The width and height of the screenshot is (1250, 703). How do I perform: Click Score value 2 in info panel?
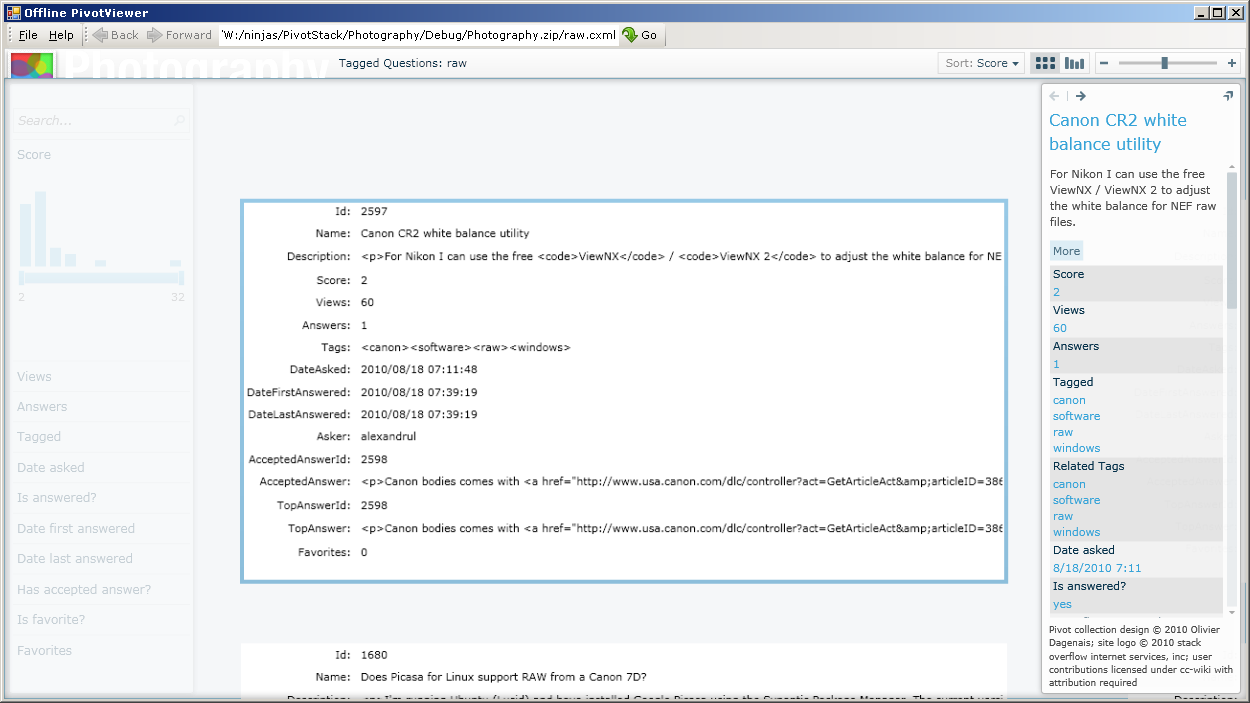[1056, 292]
